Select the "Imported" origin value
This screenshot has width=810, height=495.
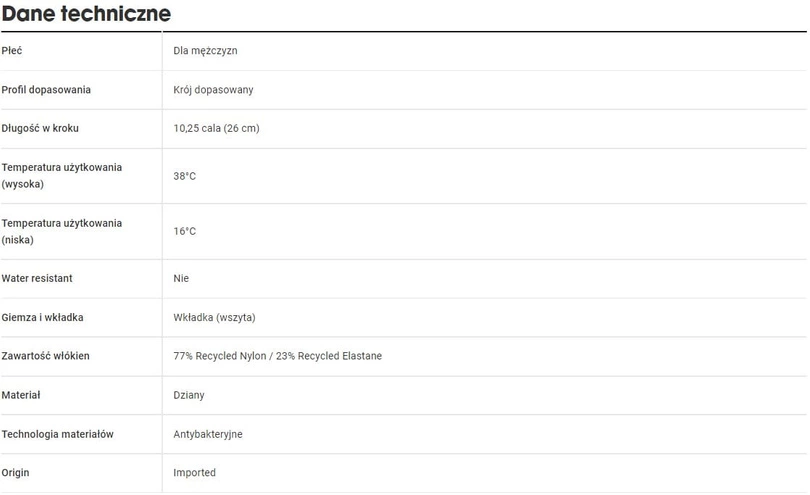click(x=194, y=473)
